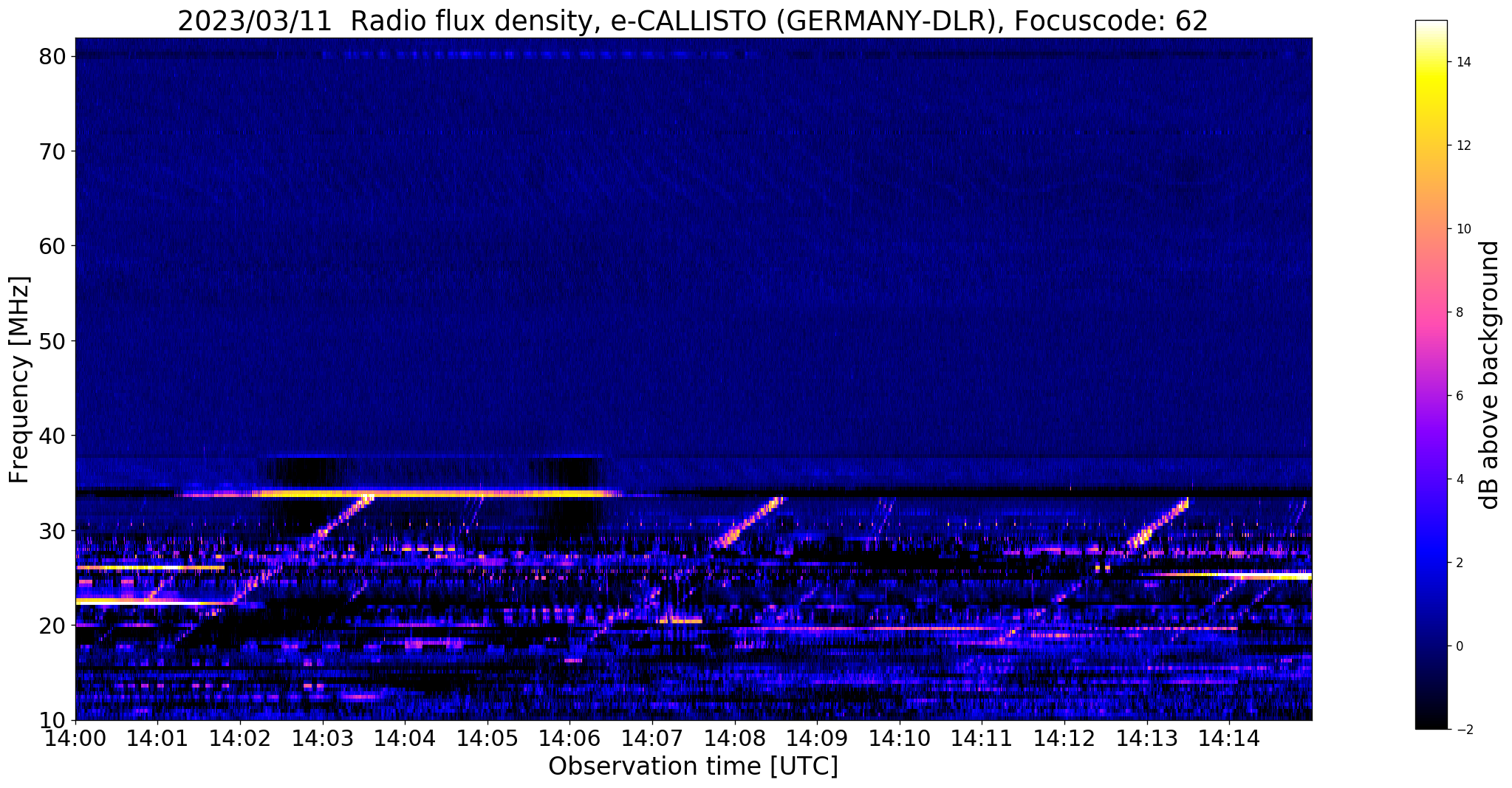Screen dimensions: 1512x788
Task: Click the 14:04 time tick label
Action: [x=404, y=738]
